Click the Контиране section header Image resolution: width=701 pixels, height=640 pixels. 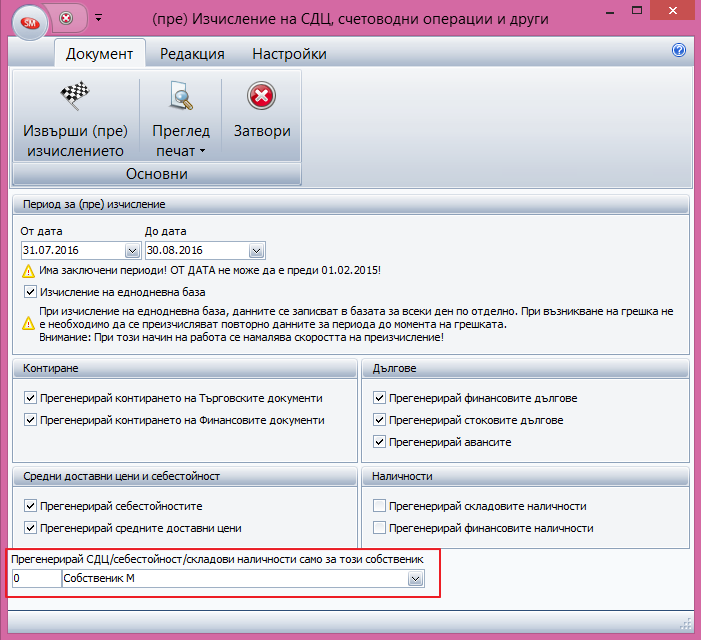coord(185,368)
